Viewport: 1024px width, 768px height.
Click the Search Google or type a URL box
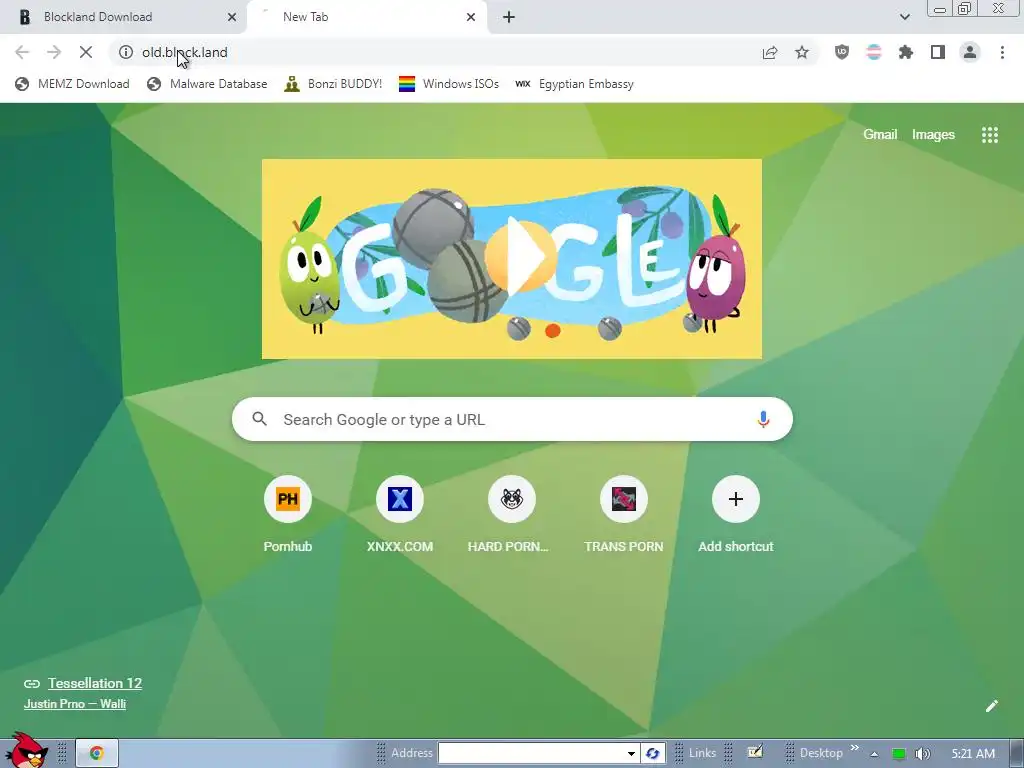[512, 419]
